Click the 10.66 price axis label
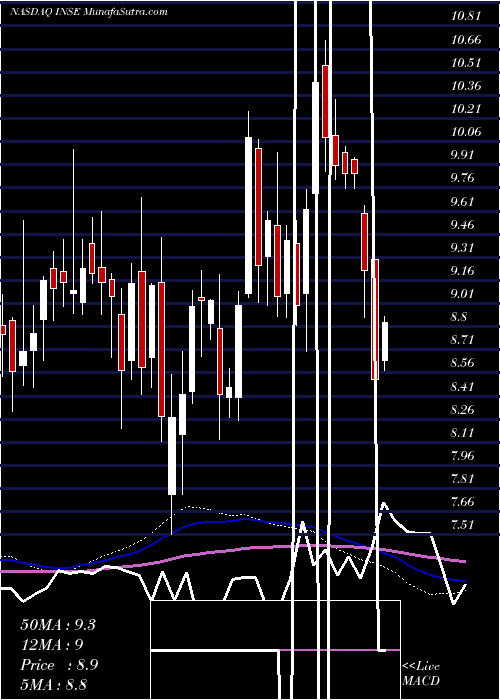 (x=466, y=40)
